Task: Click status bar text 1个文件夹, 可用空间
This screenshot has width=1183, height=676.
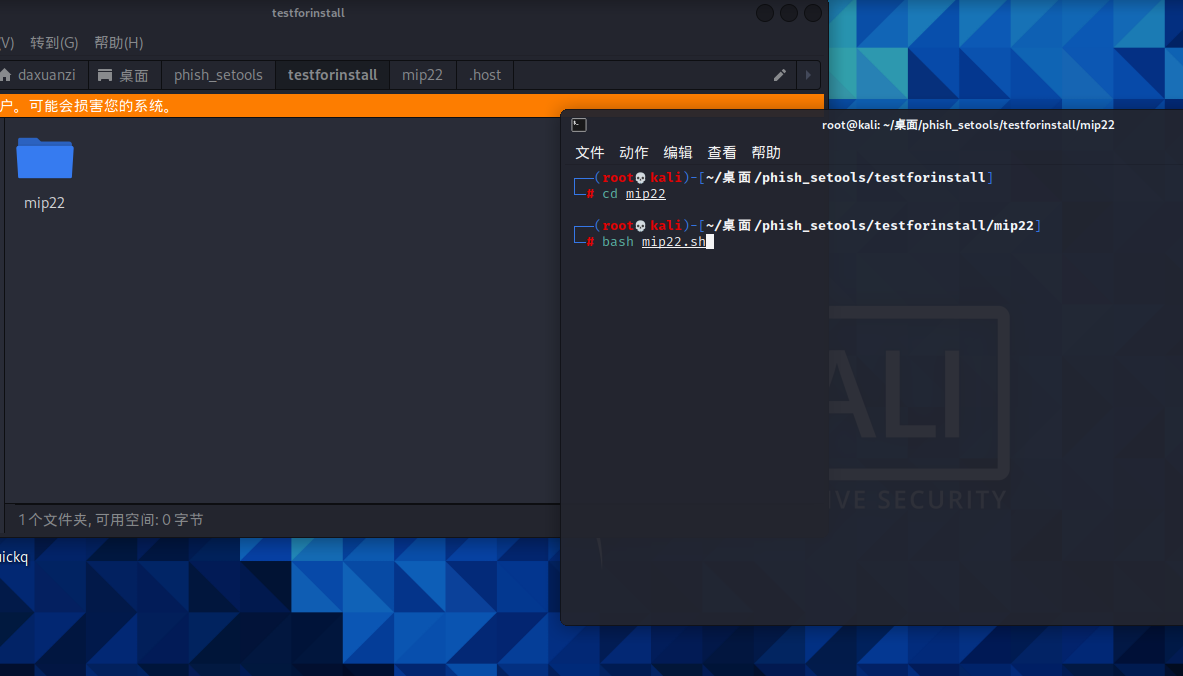Action: (x=110, y=520)
